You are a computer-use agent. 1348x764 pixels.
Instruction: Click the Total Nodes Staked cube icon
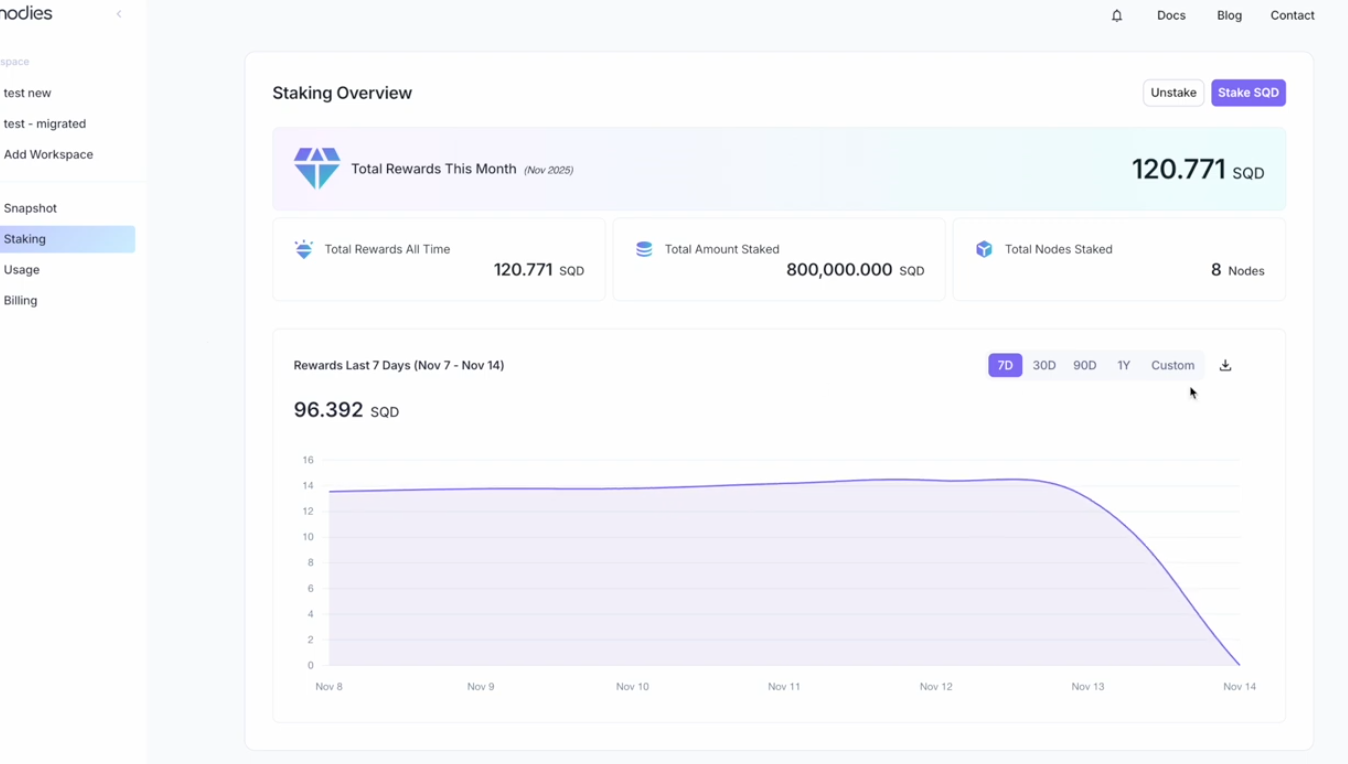[984, 249]
